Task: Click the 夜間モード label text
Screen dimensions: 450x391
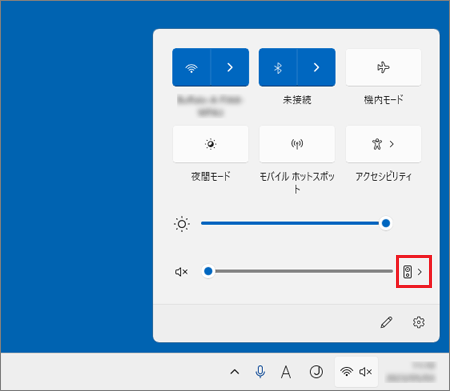Action: coord(211,176)
